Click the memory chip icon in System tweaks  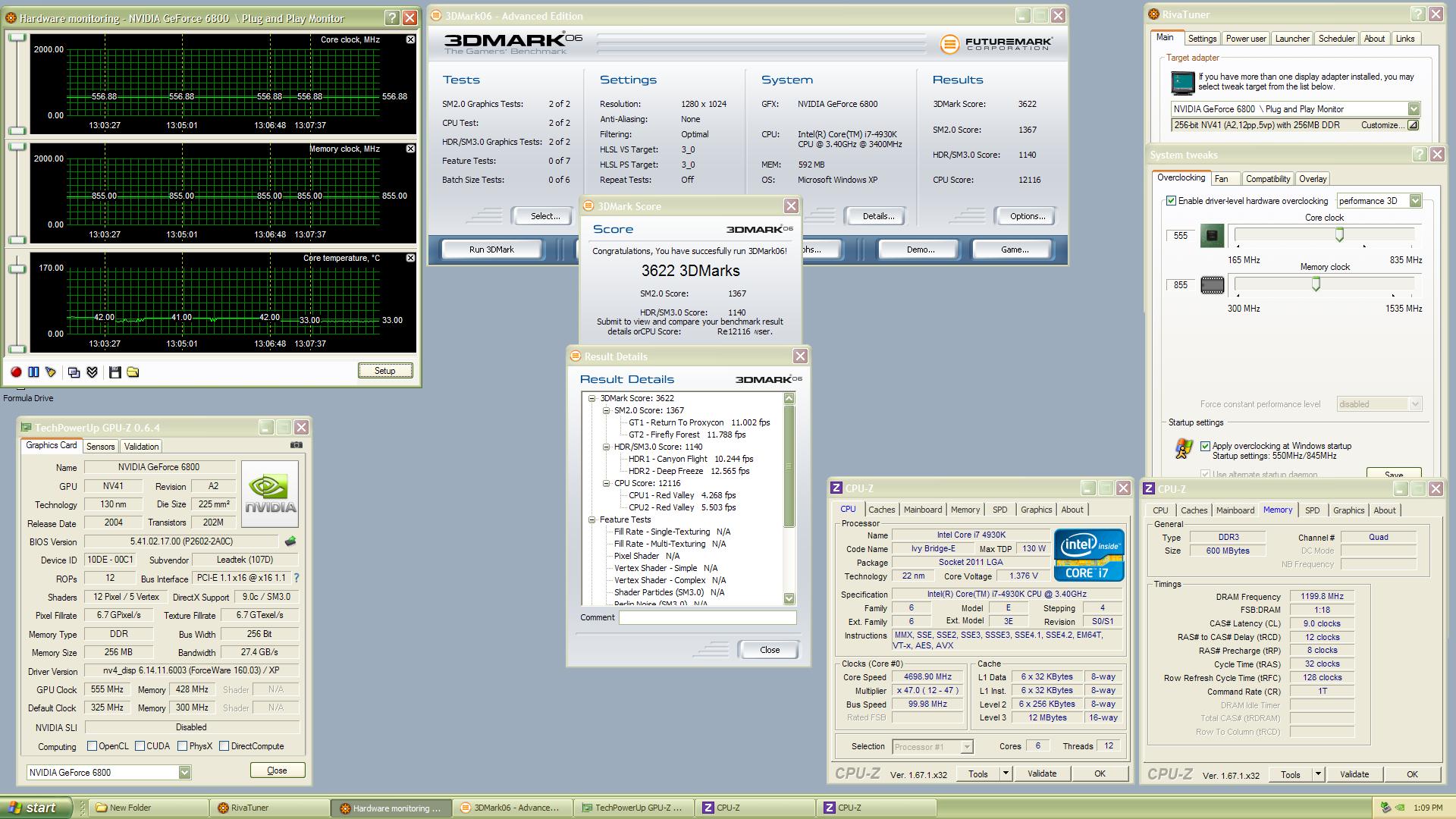1212,285
